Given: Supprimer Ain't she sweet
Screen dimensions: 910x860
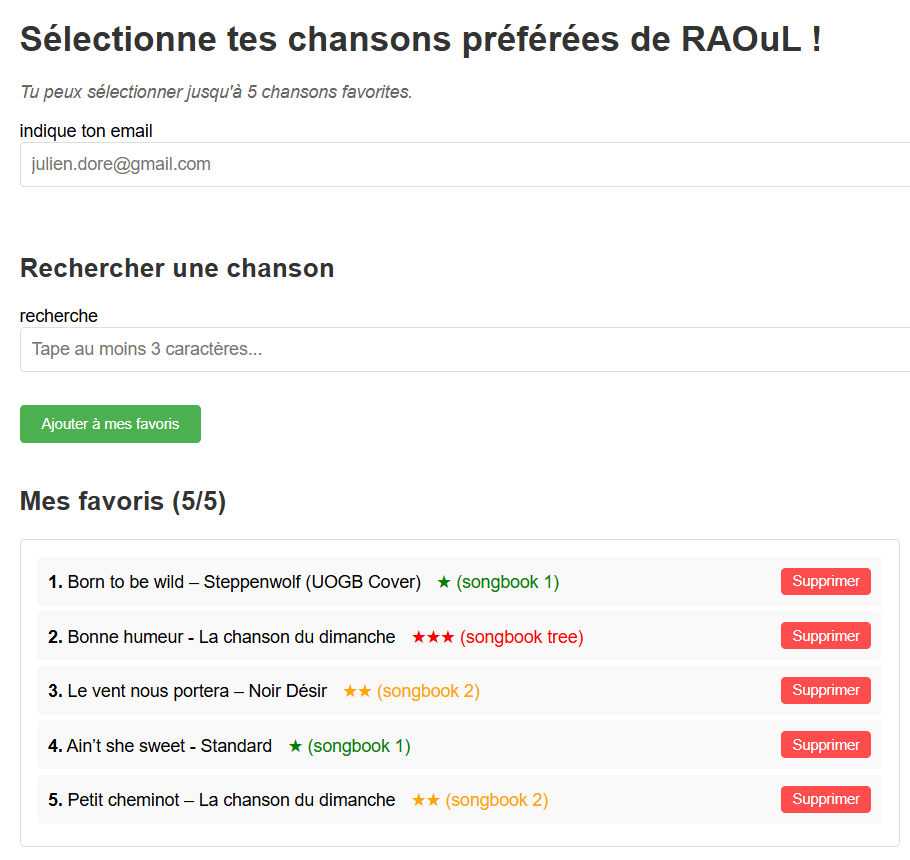Looking at the screenshot, I should [x=826, y=744].
